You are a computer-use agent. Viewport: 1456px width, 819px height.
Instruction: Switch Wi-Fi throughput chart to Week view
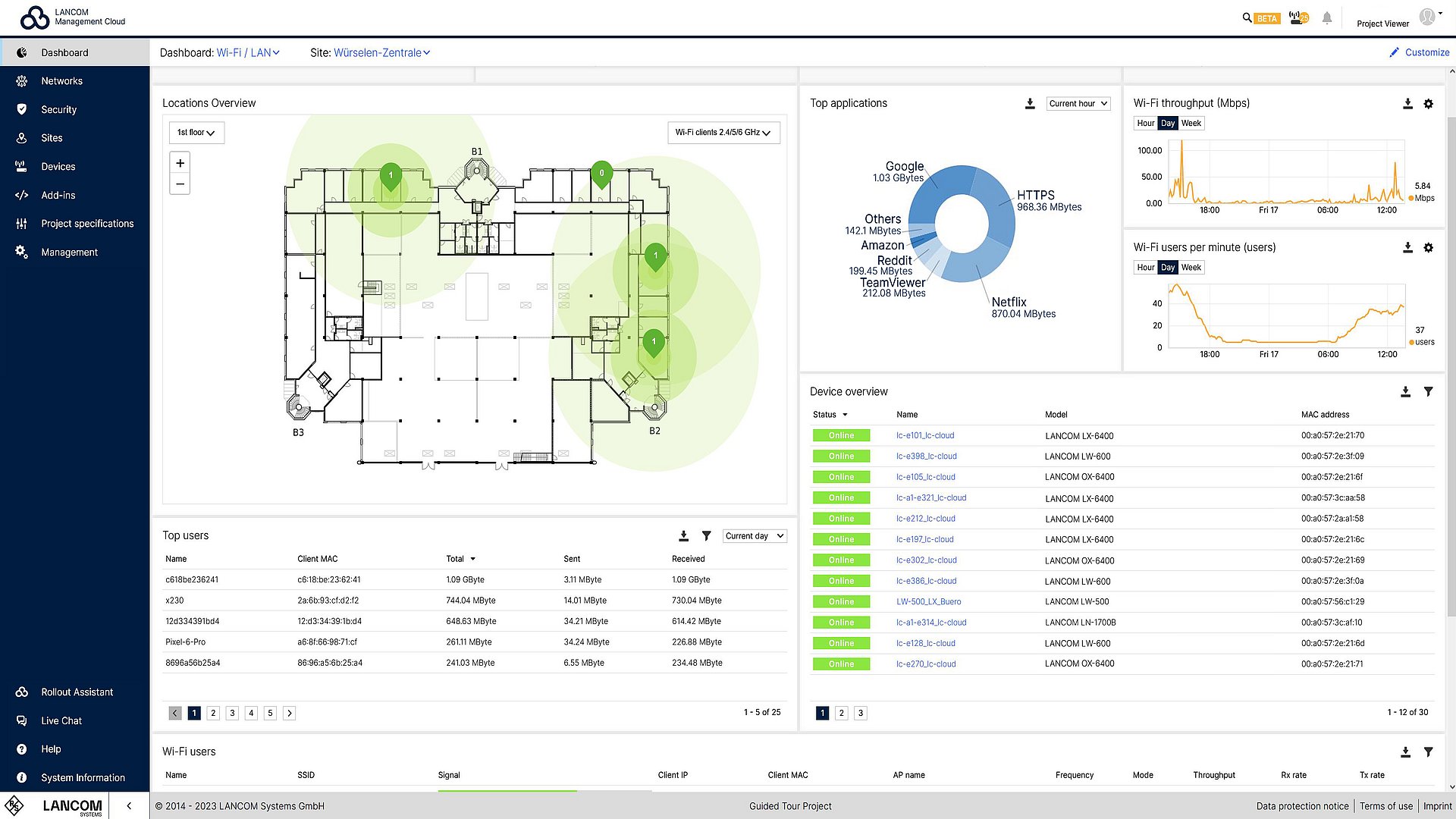click(x=1191, y=123)
